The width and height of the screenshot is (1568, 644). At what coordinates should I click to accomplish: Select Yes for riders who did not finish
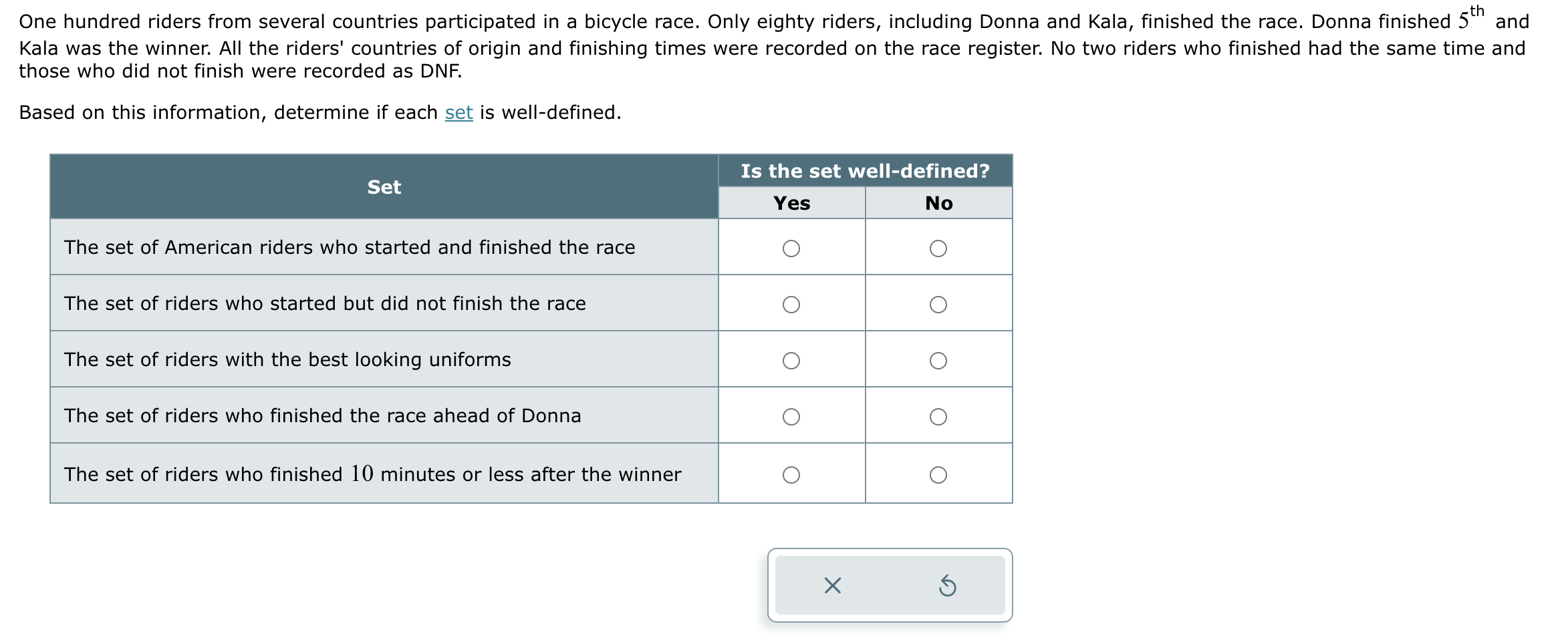(791, 305)
